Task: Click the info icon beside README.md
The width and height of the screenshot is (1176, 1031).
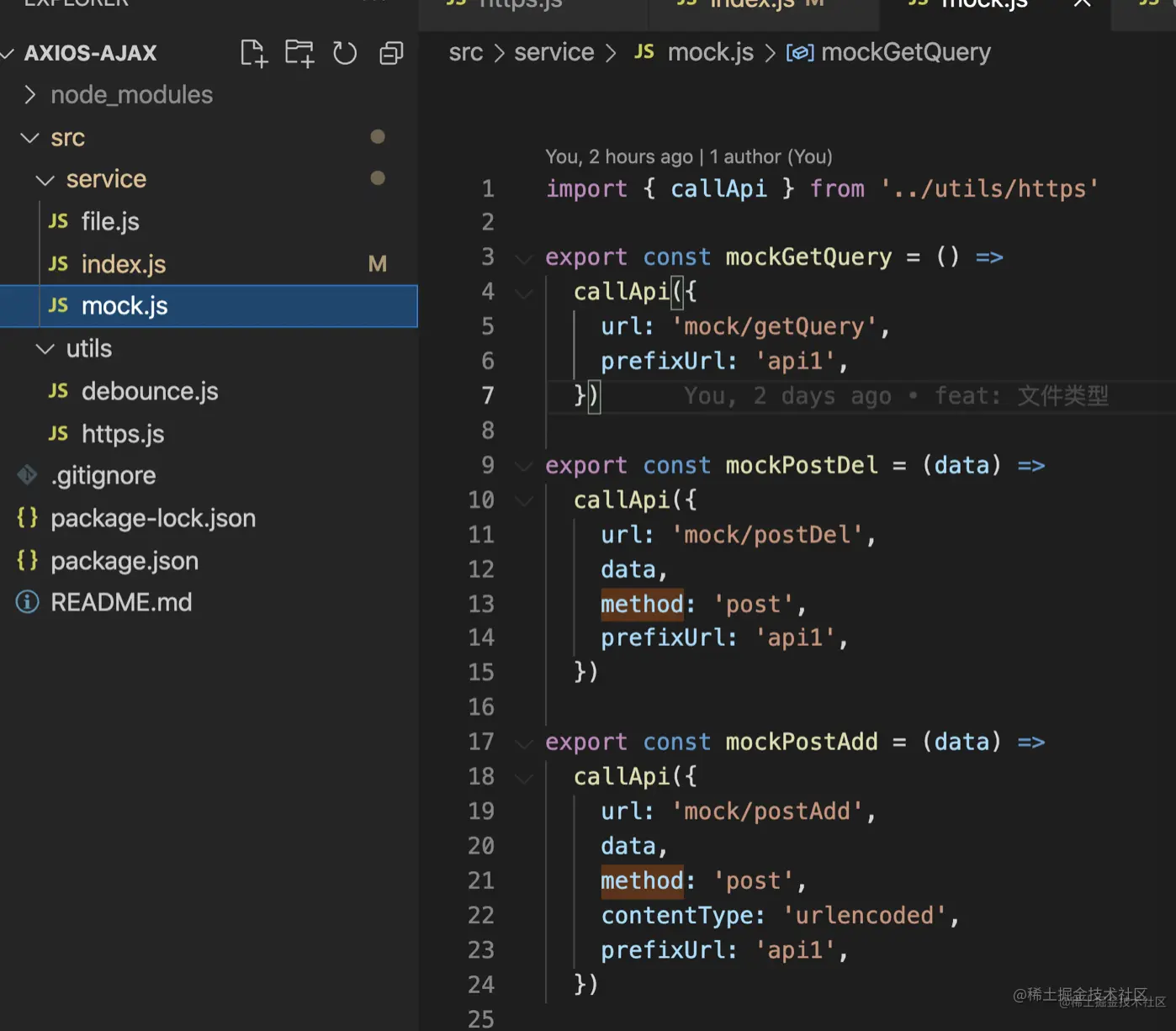Action: pyautogui.click(x=27, y=602)
